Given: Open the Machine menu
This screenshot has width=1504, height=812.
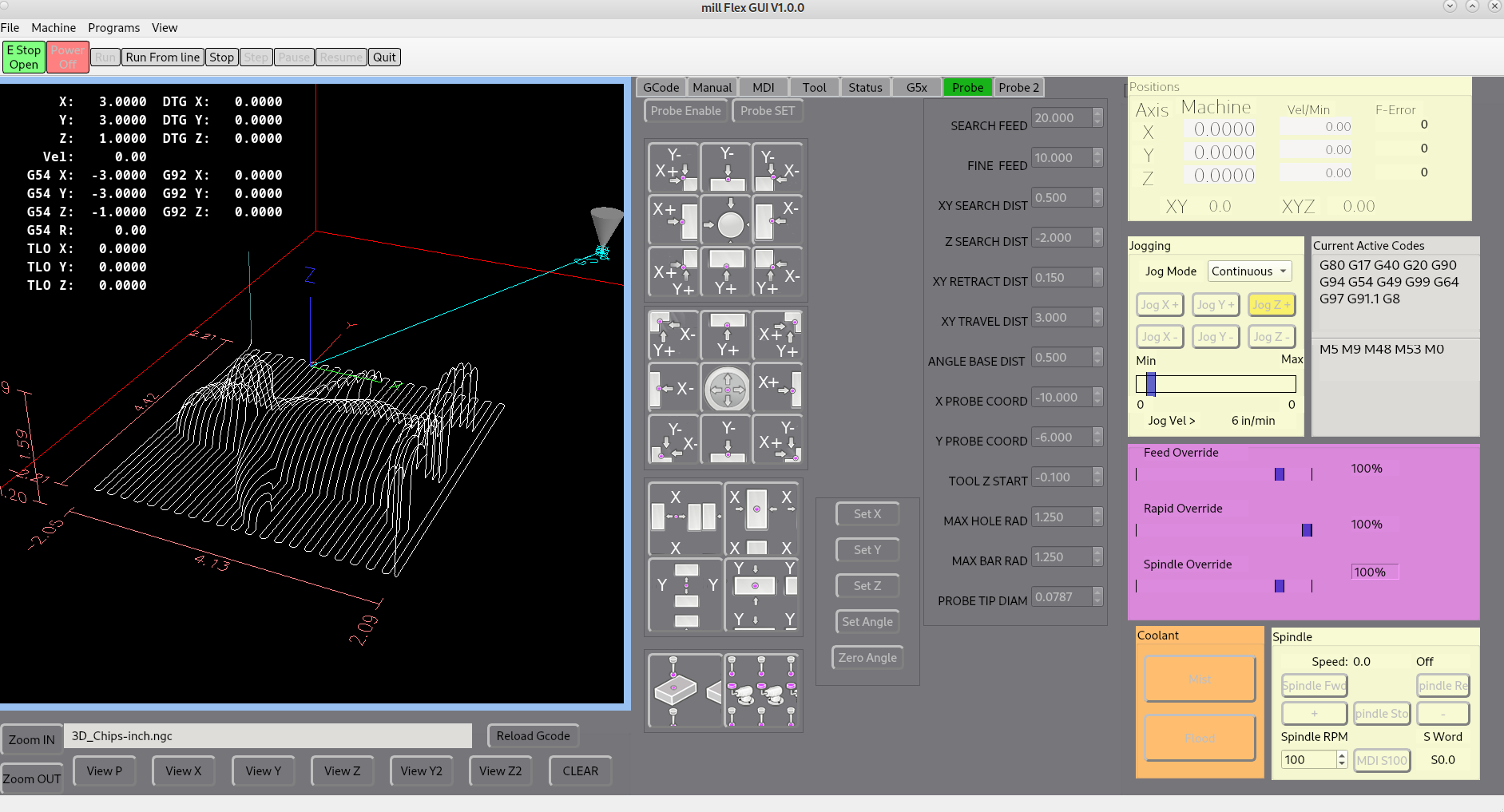Looking at the screenshot, I should [x=54, y=28].
